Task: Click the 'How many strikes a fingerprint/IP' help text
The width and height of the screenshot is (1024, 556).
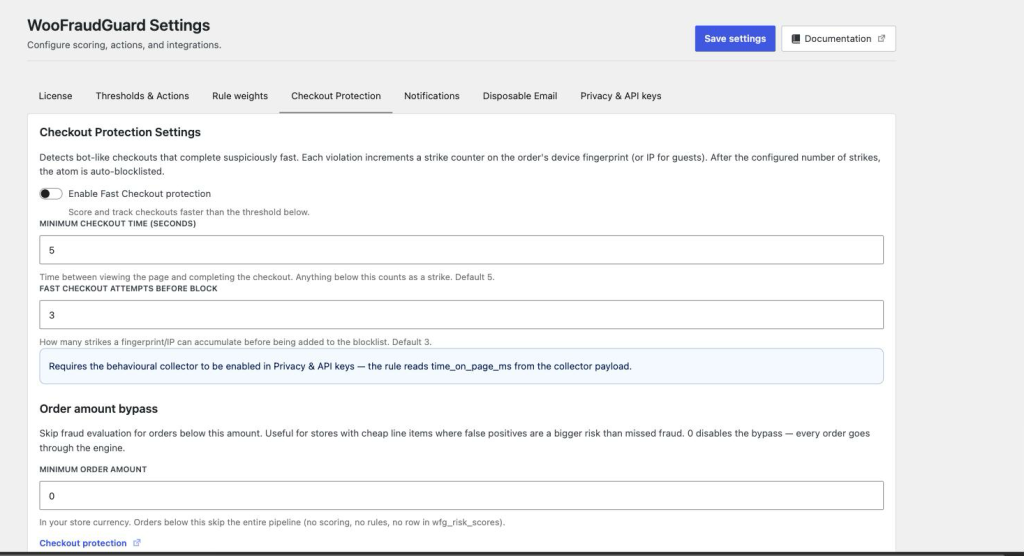Action: tap(235, 342)
